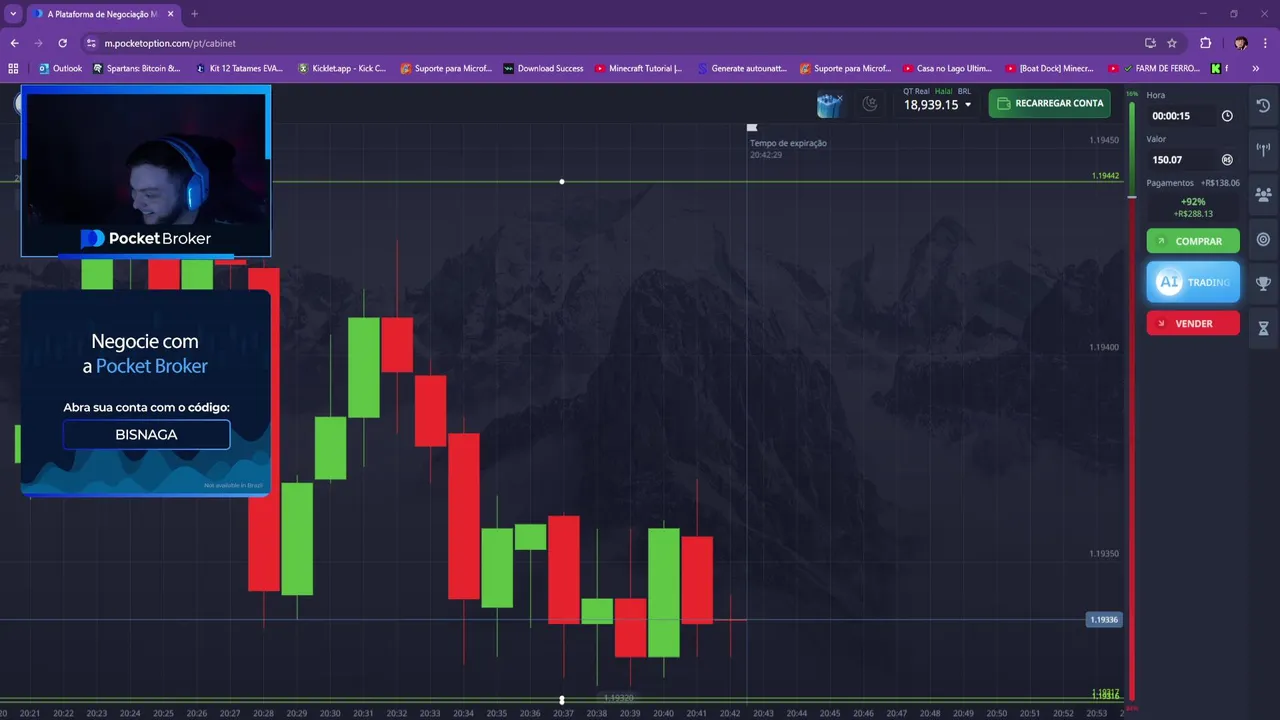Click the Pagamentos +R$138.06 text
The width and height of the screenshot is (1280, 720).
pos(1193,183)
